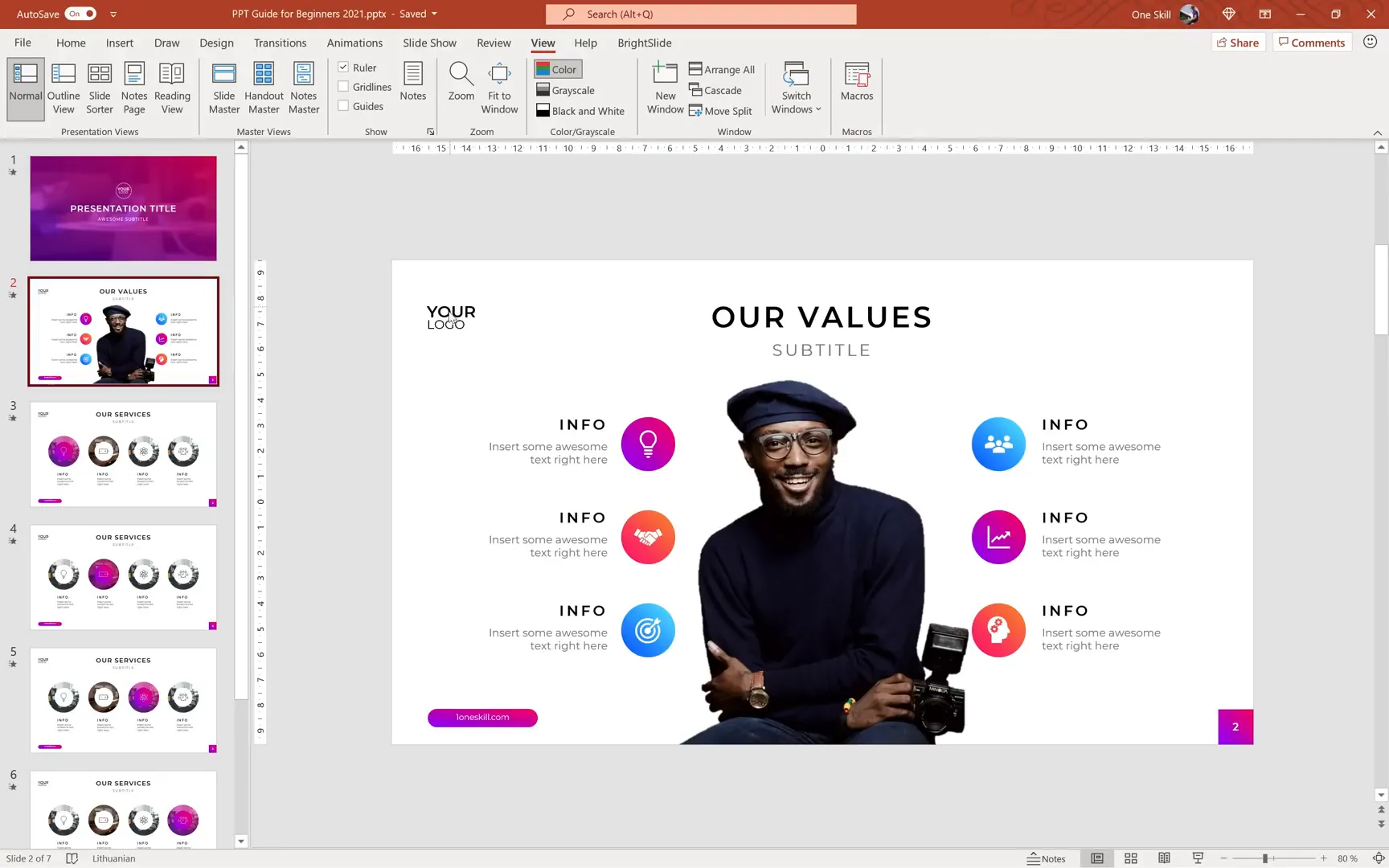
Task: Open the Design tab
Action: tap(216, 43)
